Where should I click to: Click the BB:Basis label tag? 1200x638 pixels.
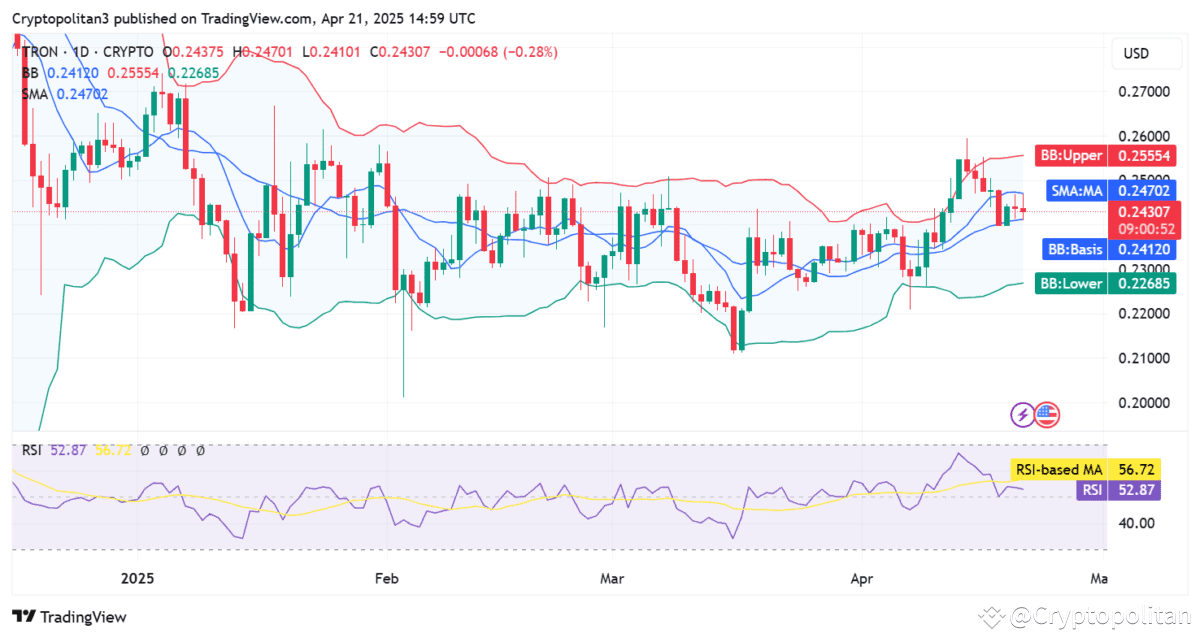click(x=1073, y=250)
